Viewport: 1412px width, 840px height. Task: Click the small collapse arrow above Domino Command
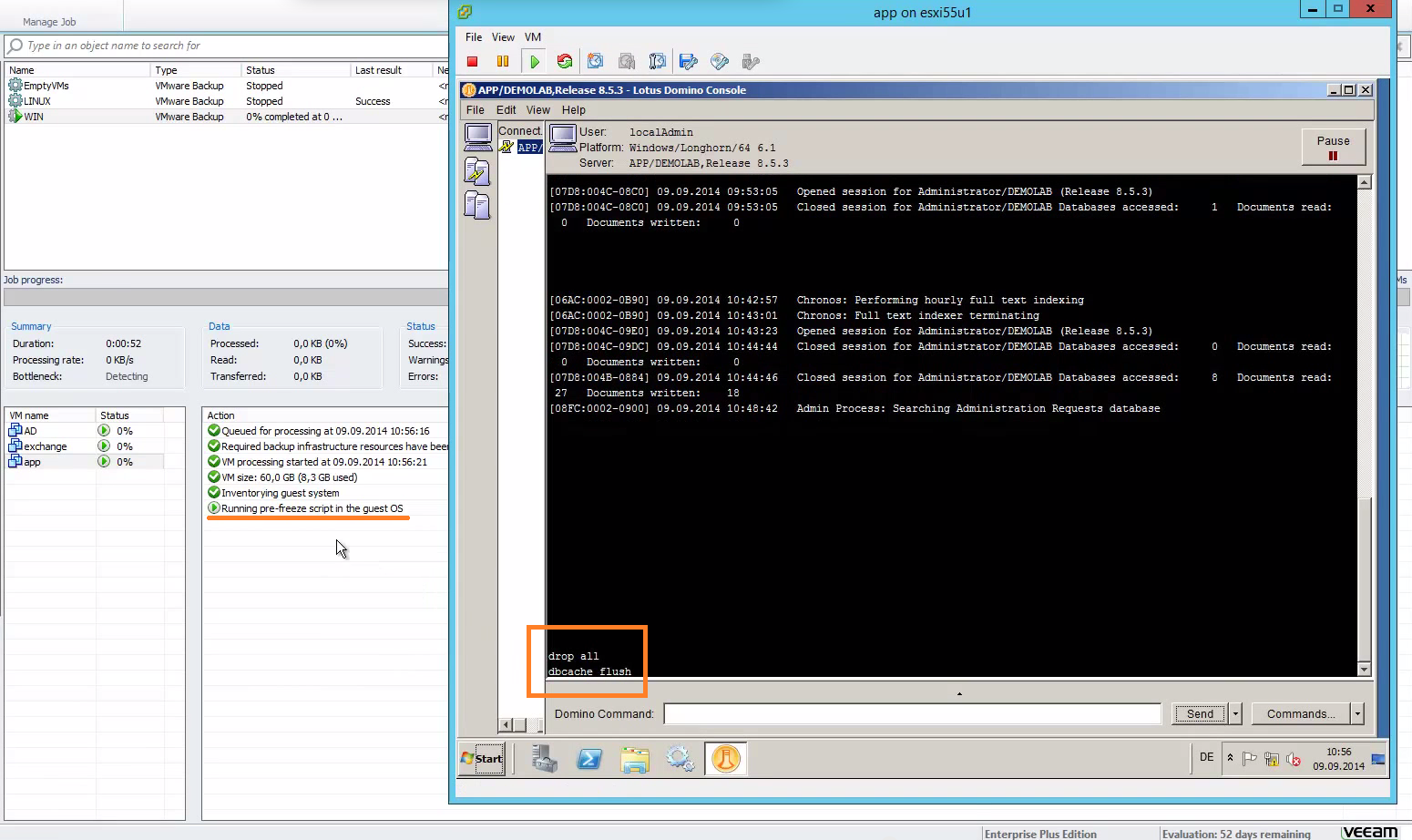coord(959,694)
